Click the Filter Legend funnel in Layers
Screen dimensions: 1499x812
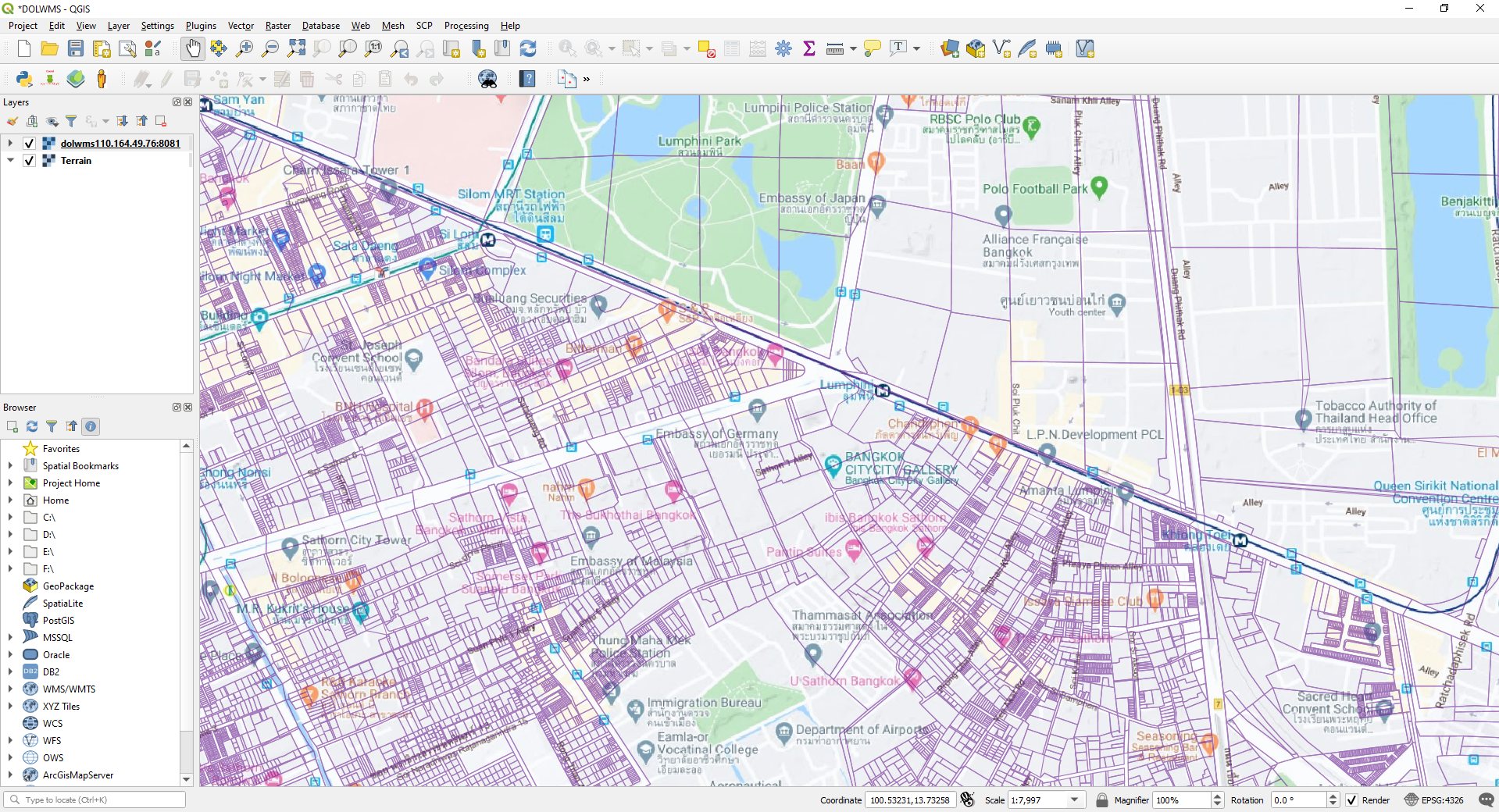click(x=71, y=121)
